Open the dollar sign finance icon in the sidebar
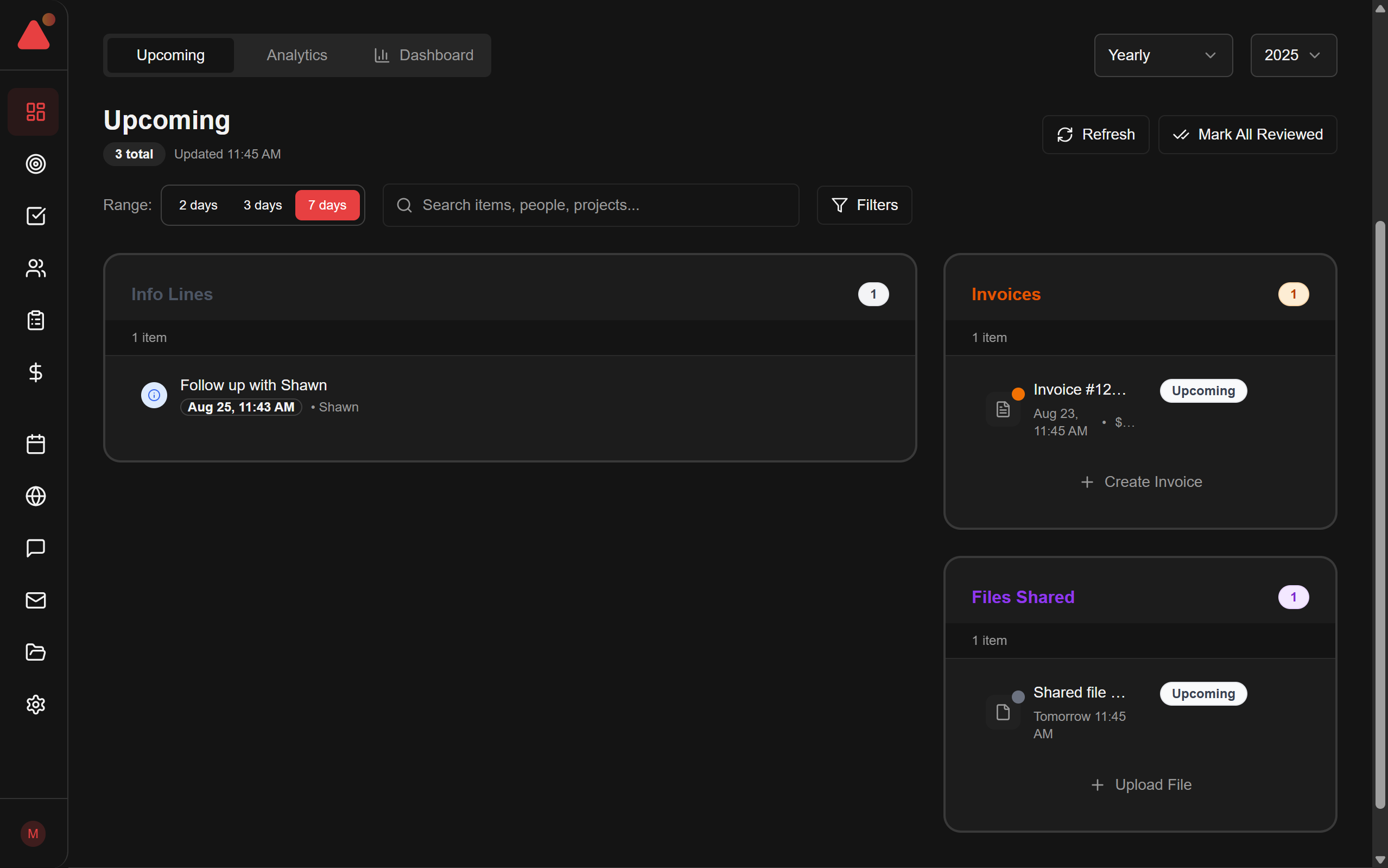 pyautogui.click(x=36, y=372)
